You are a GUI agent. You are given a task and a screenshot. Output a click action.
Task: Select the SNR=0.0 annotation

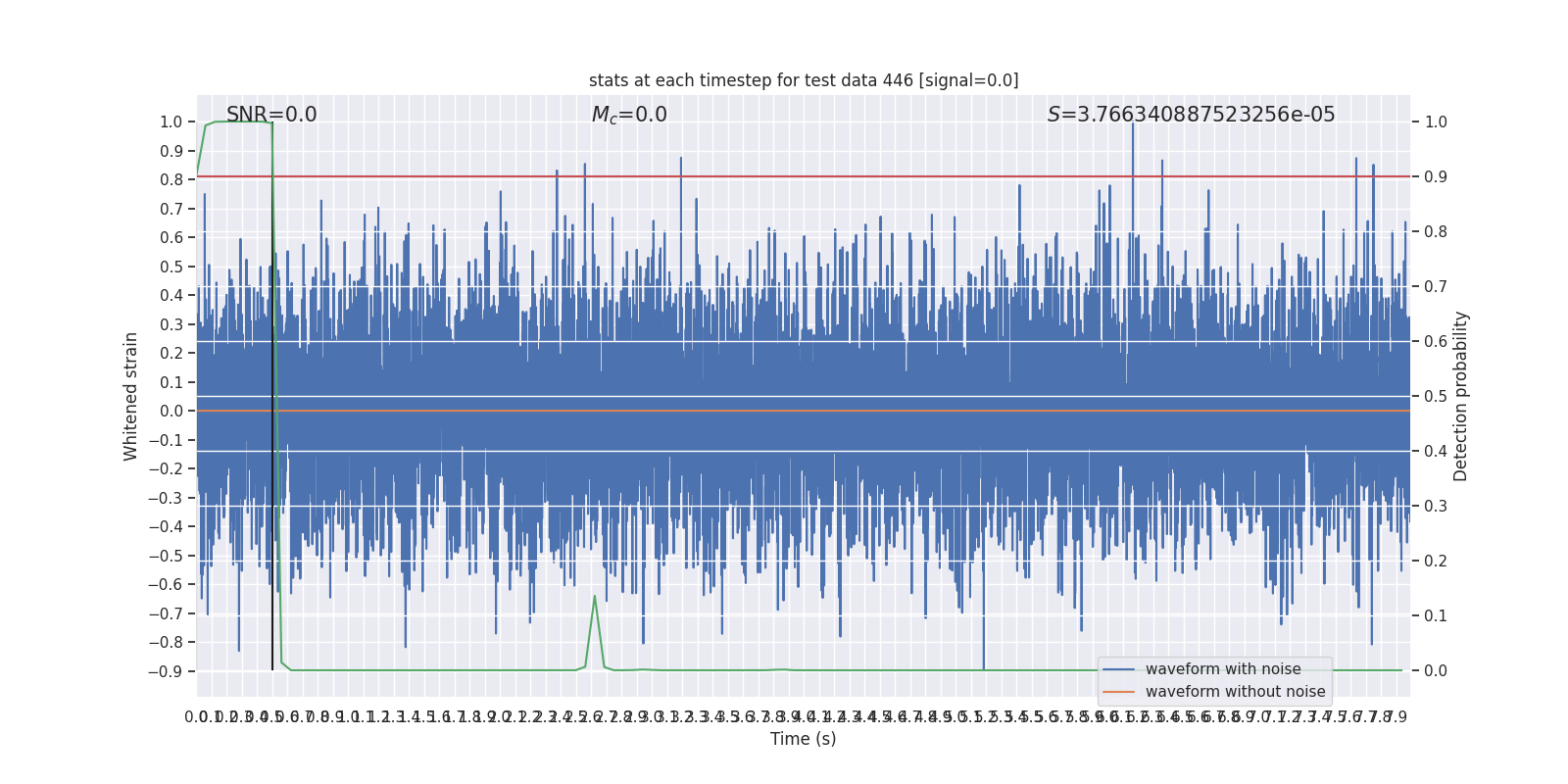pyautogui.click(x=271, y=115)
